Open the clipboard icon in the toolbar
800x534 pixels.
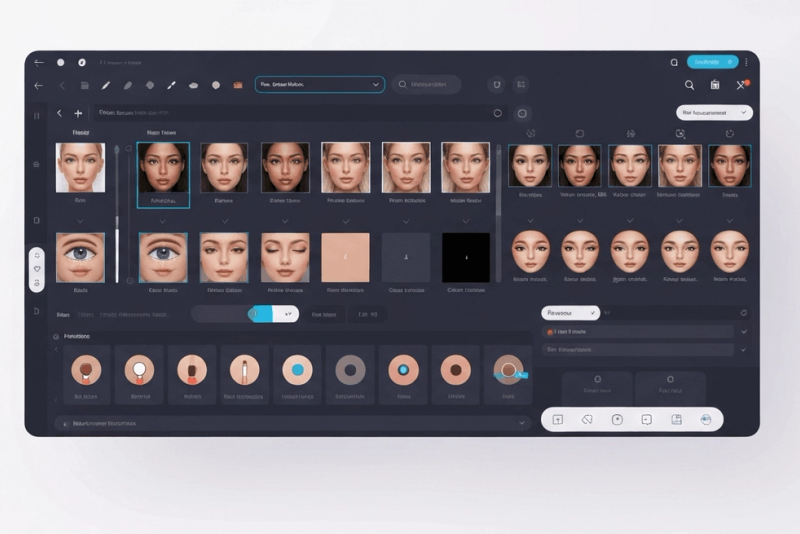coord(715,85)
